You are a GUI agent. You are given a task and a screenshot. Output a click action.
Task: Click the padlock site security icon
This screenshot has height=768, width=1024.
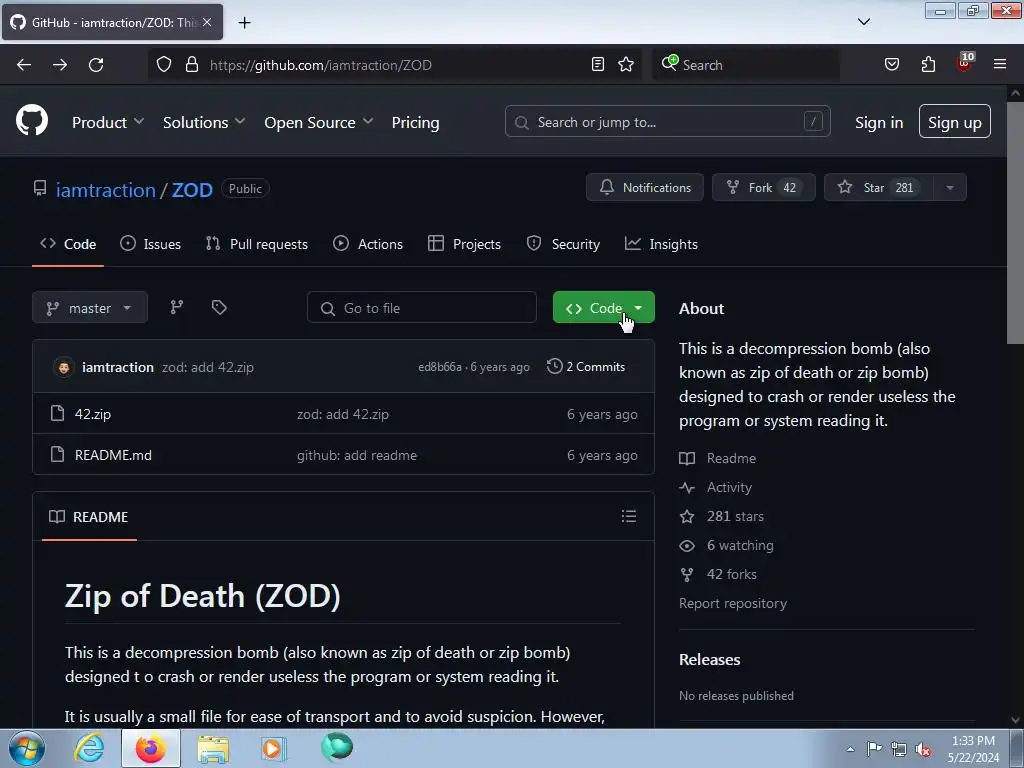click(x=191, y=65)
